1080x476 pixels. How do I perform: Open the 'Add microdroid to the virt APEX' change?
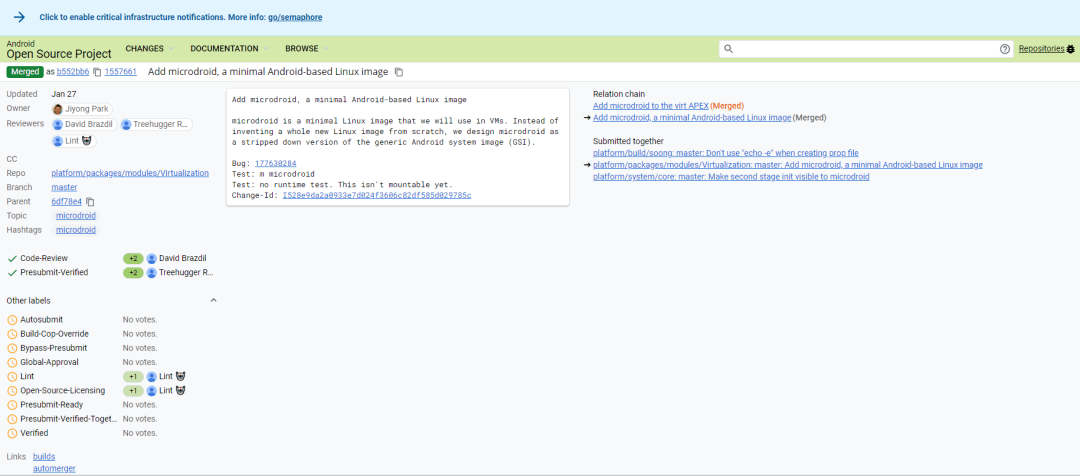click(x=650, y=105)
